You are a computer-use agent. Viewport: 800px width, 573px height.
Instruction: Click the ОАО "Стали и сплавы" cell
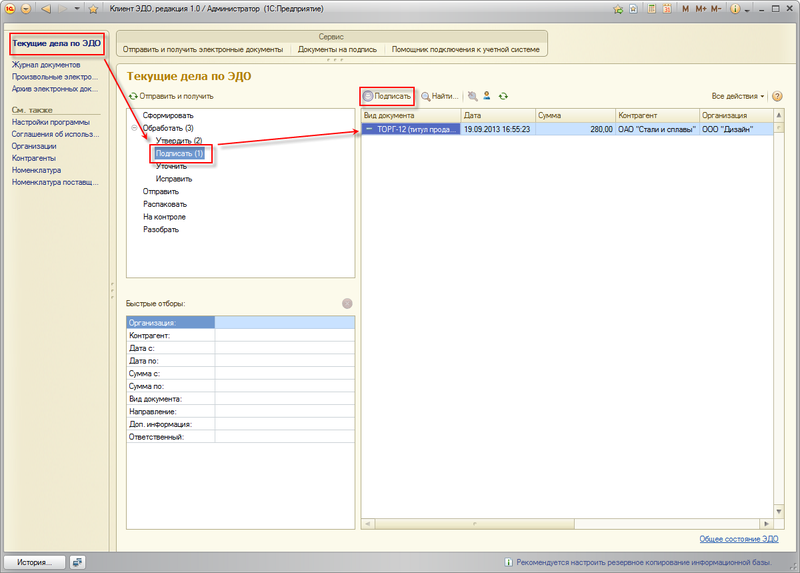pyautogui.click(x=657, y=129)
